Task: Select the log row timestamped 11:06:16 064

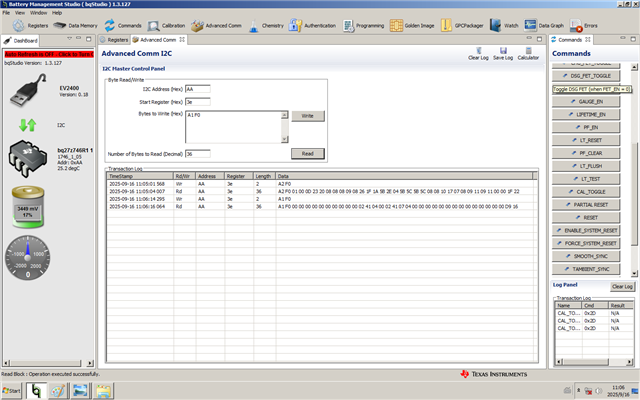Action: coord(322,207)
